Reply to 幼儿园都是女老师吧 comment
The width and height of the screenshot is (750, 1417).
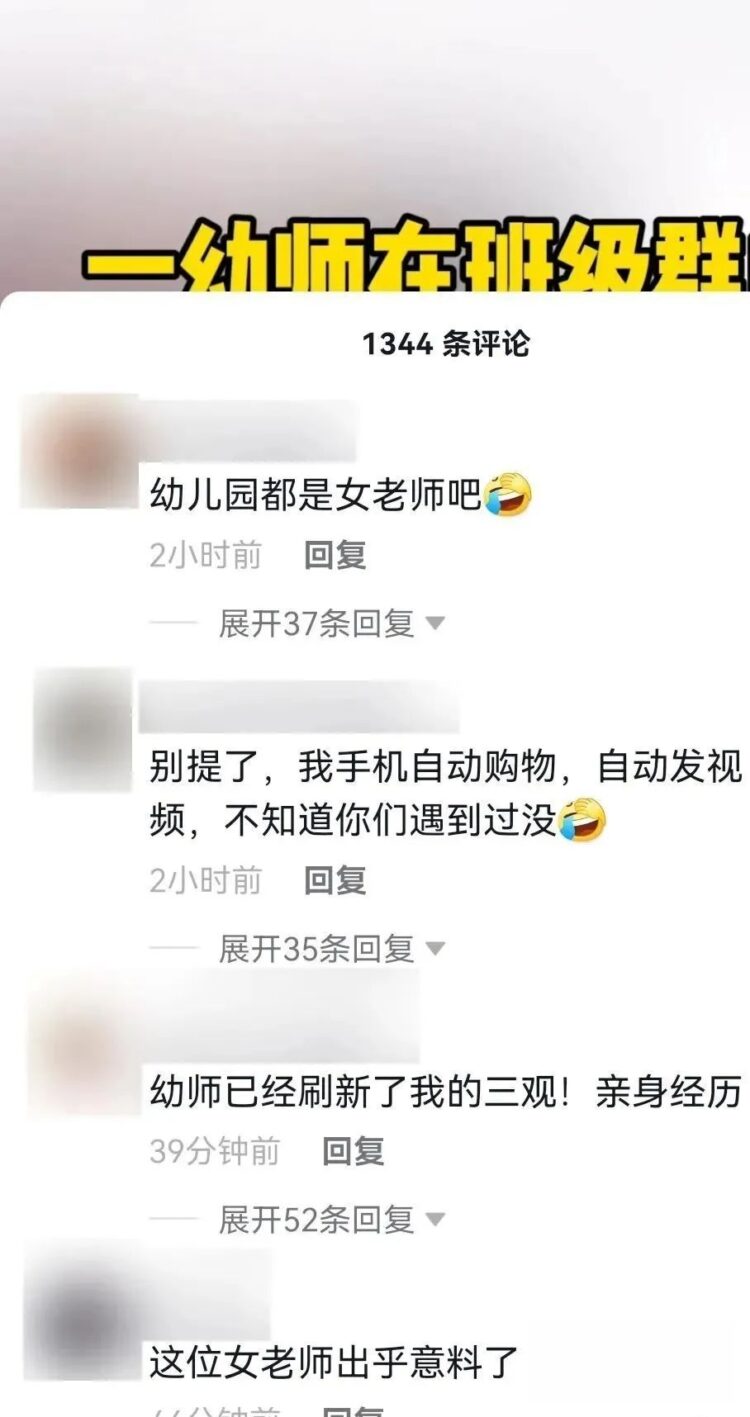pyautogui.click(x=335, y=555)
